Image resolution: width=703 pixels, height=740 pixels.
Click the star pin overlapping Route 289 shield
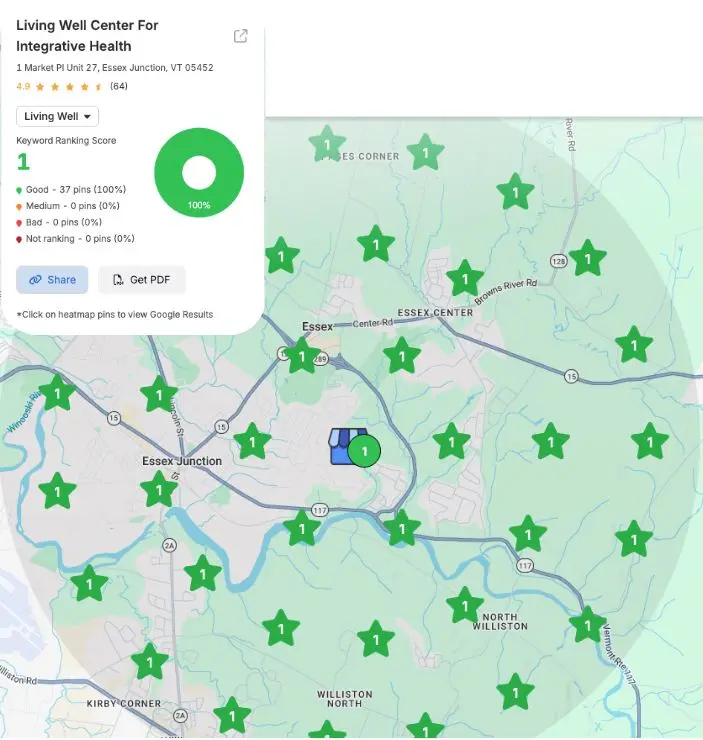tap(302, 356)
